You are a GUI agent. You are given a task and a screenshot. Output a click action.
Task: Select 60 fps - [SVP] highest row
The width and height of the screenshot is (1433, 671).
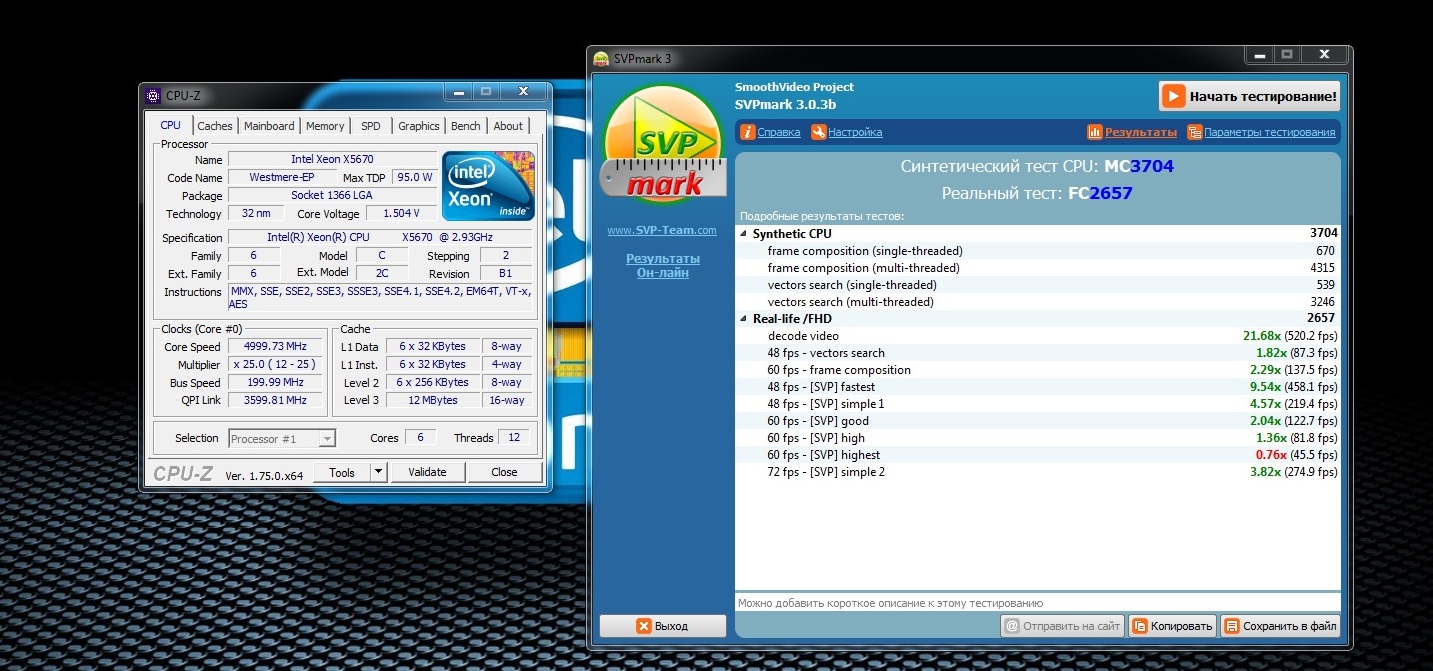point(1038,455)
